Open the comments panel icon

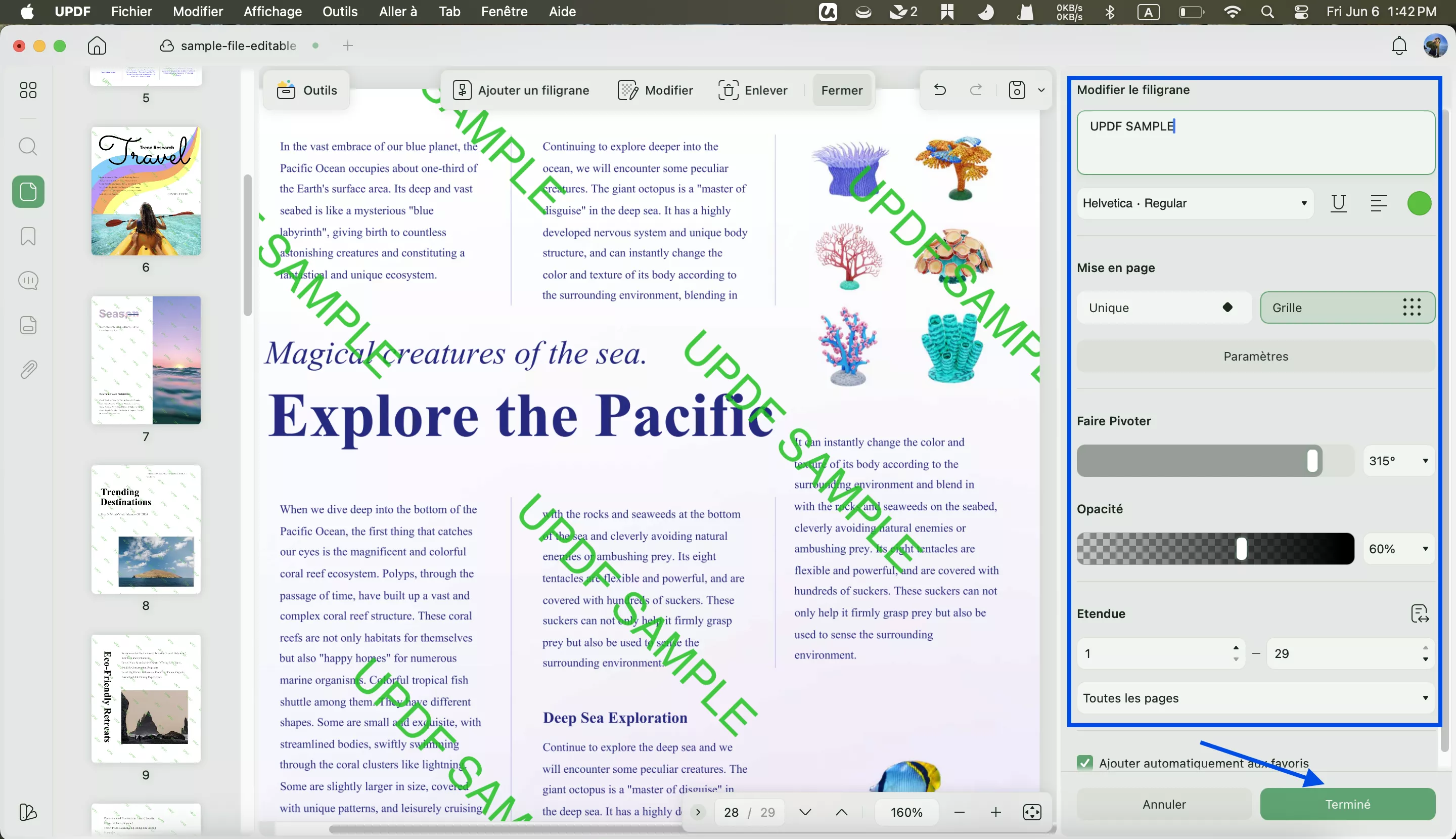click(x=28, y=281)
